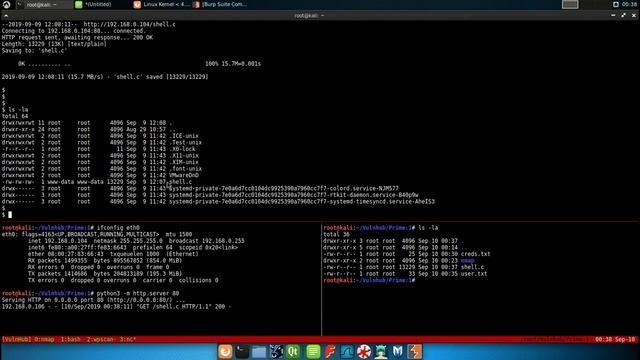Click creds.txt in bottom-right listing
Viewport: 640px width, 360px height.
coord(476,254)
